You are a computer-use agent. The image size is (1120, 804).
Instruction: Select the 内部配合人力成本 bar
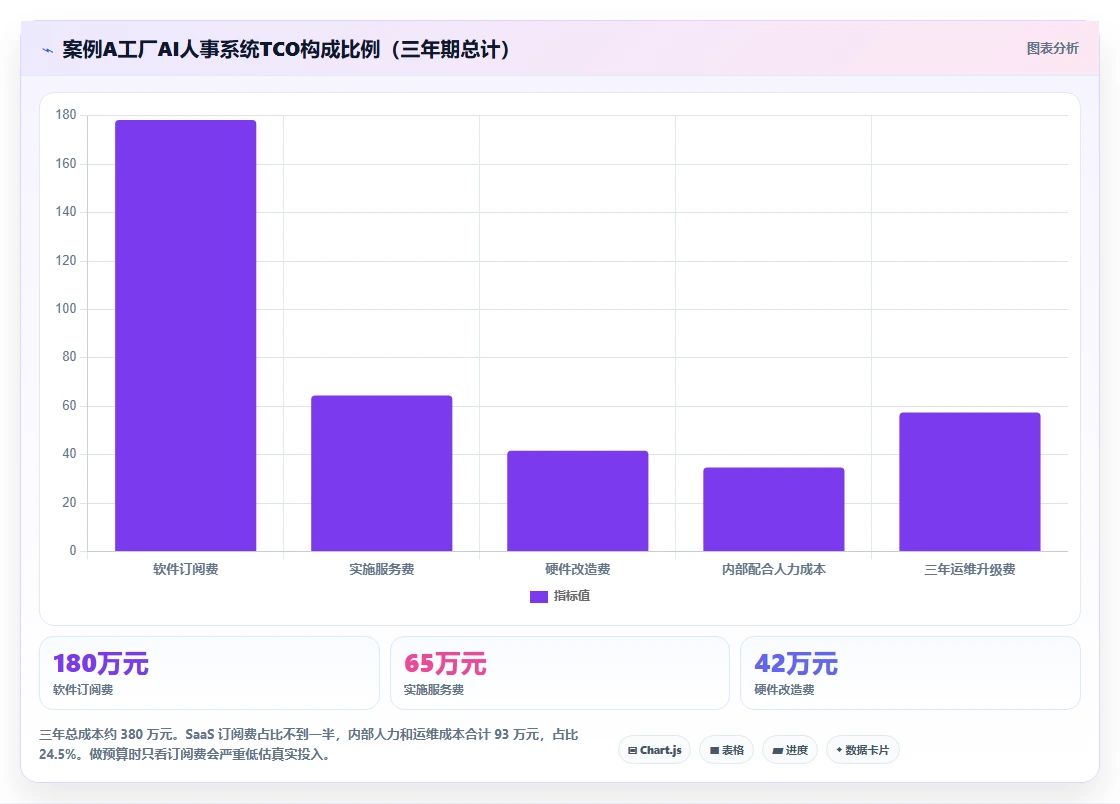coord(774,509)
